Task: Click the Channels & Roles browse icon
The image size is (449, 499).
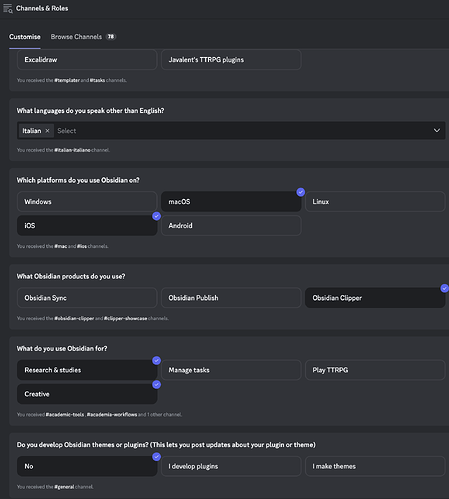Action: 8,8
